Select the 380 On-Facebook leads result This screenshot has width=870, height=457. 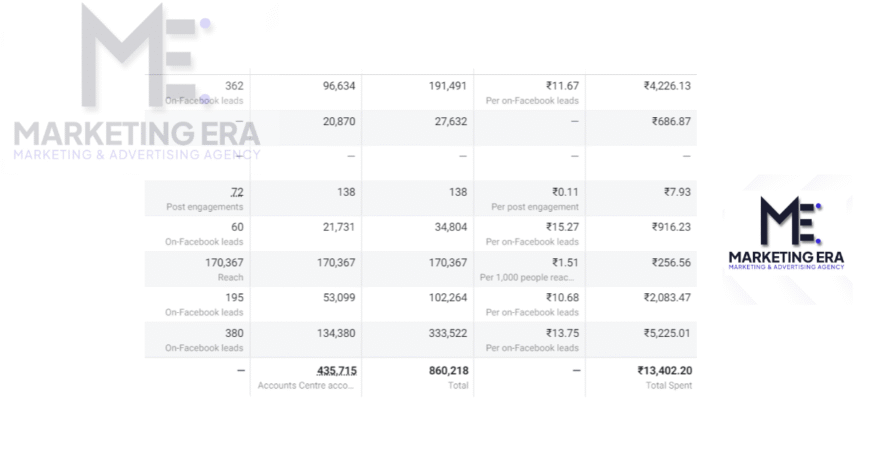pyautogui.click(x=234, y=334)
